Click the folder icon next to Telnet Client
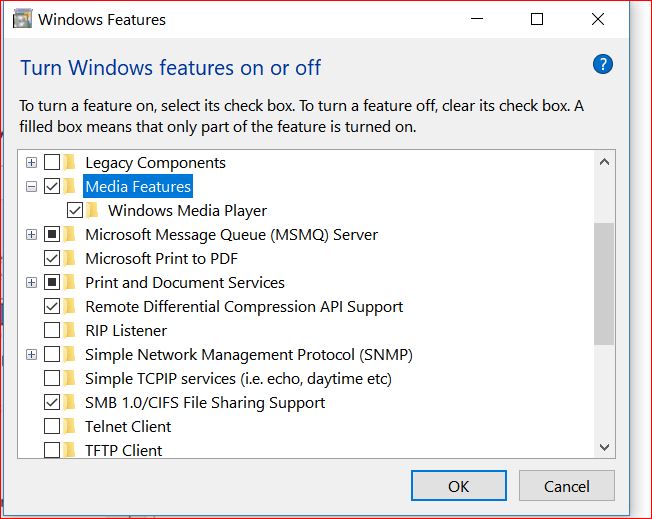Image resolution: width=652 pixels, height=519 pixels. (69, 426)
